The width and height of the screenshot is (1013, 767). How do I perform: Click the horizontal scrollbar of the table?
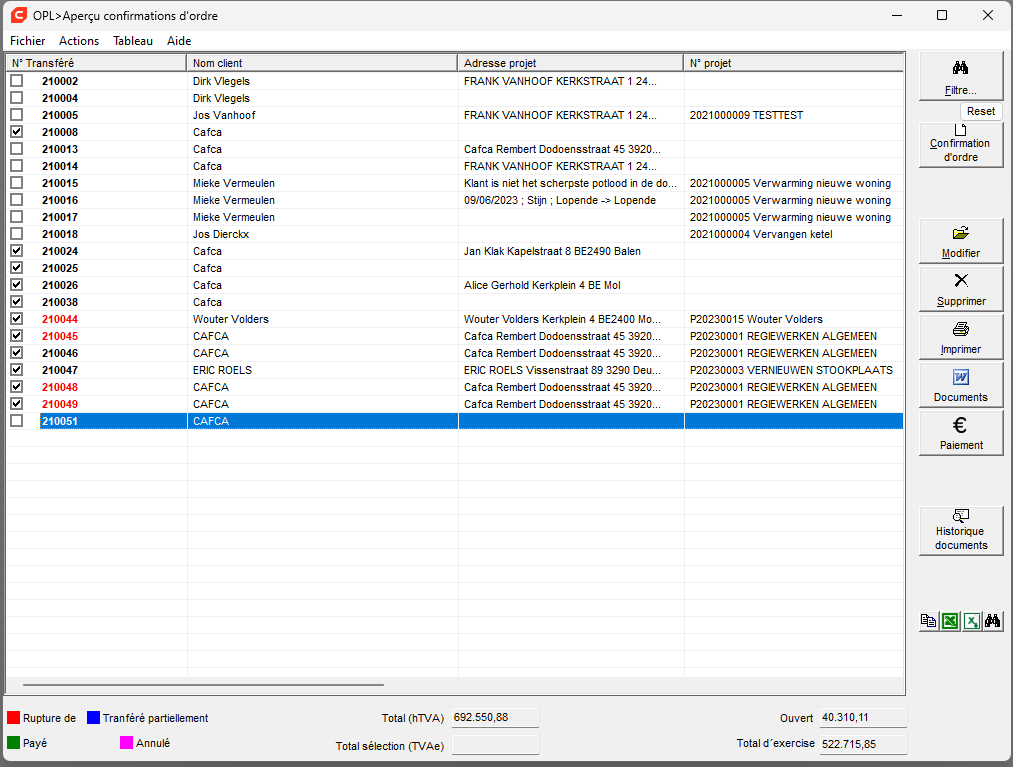[204, 684]
